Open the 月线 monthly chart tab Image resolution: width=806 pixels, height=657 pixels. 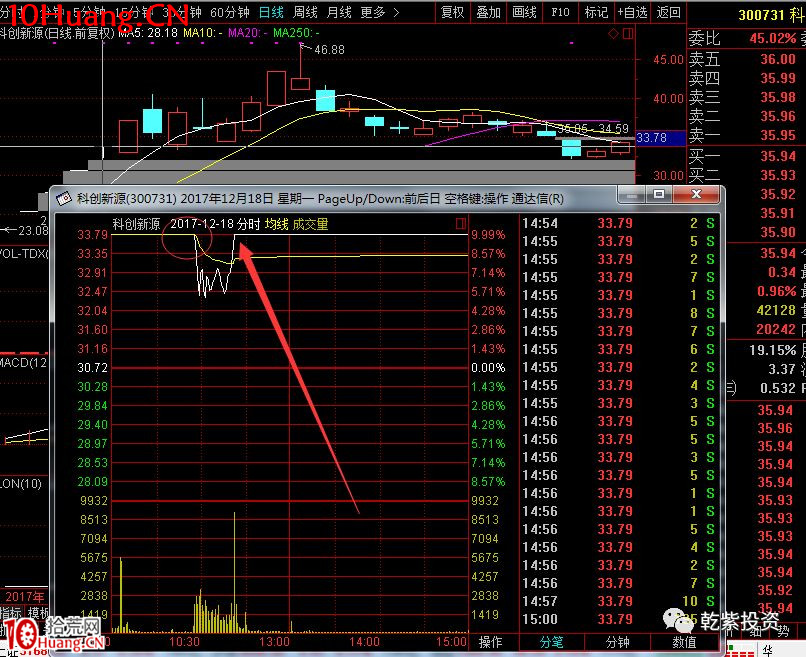pos(339,12)
